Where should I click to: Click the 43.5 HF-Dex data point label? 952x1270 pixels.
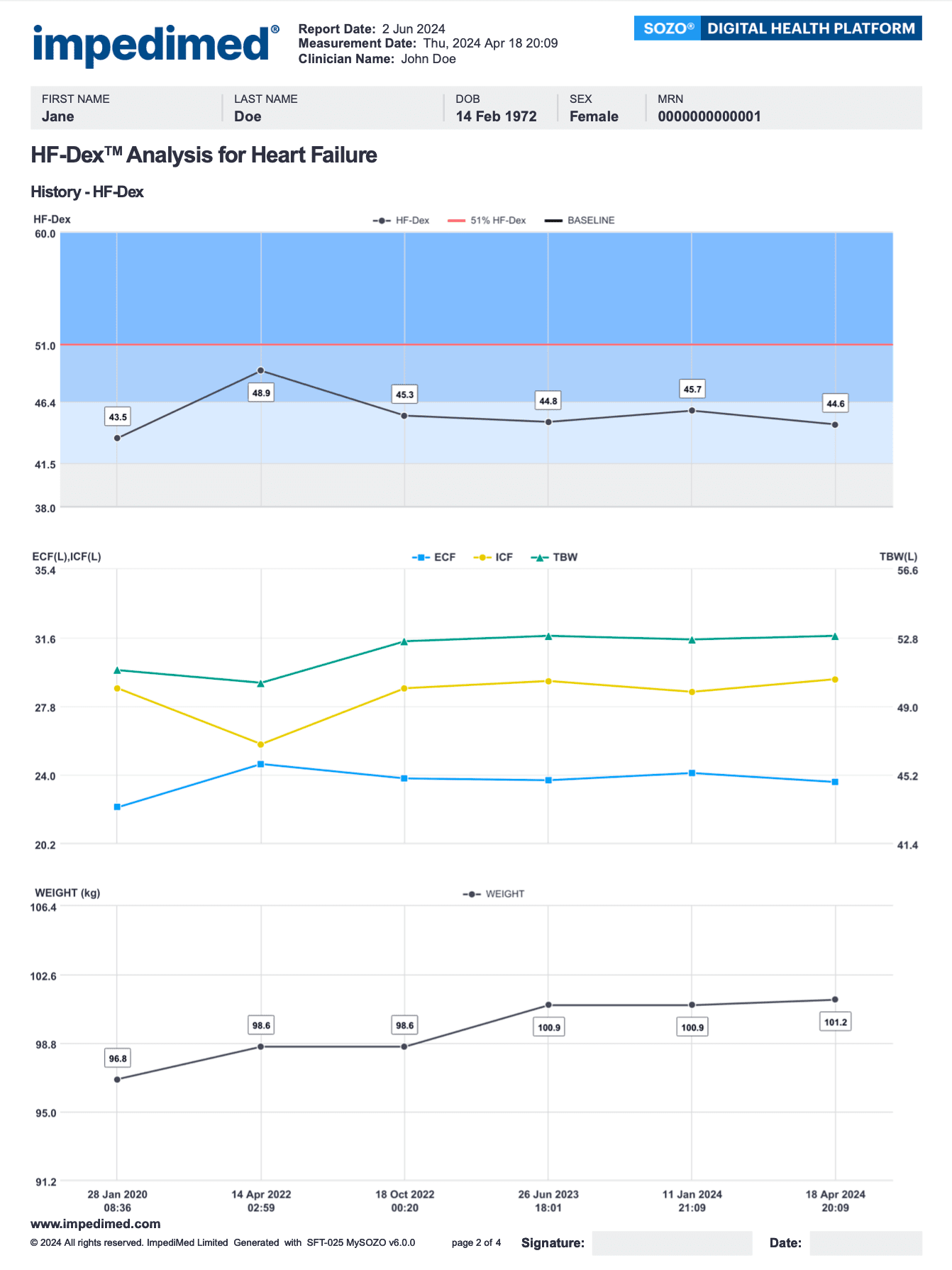pos(118,417)
